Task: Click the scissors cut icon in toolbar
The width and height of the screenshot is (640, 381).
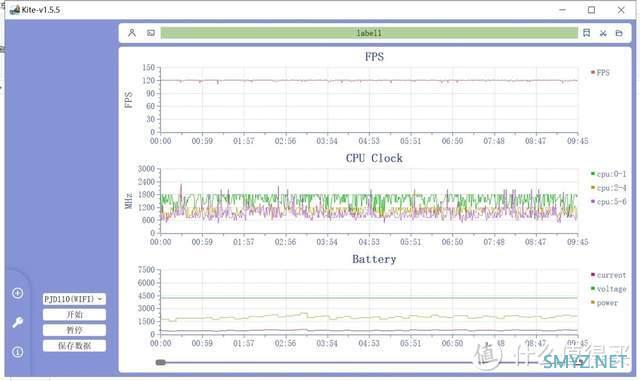Action: pyautogui.click(x=603, y=33)
